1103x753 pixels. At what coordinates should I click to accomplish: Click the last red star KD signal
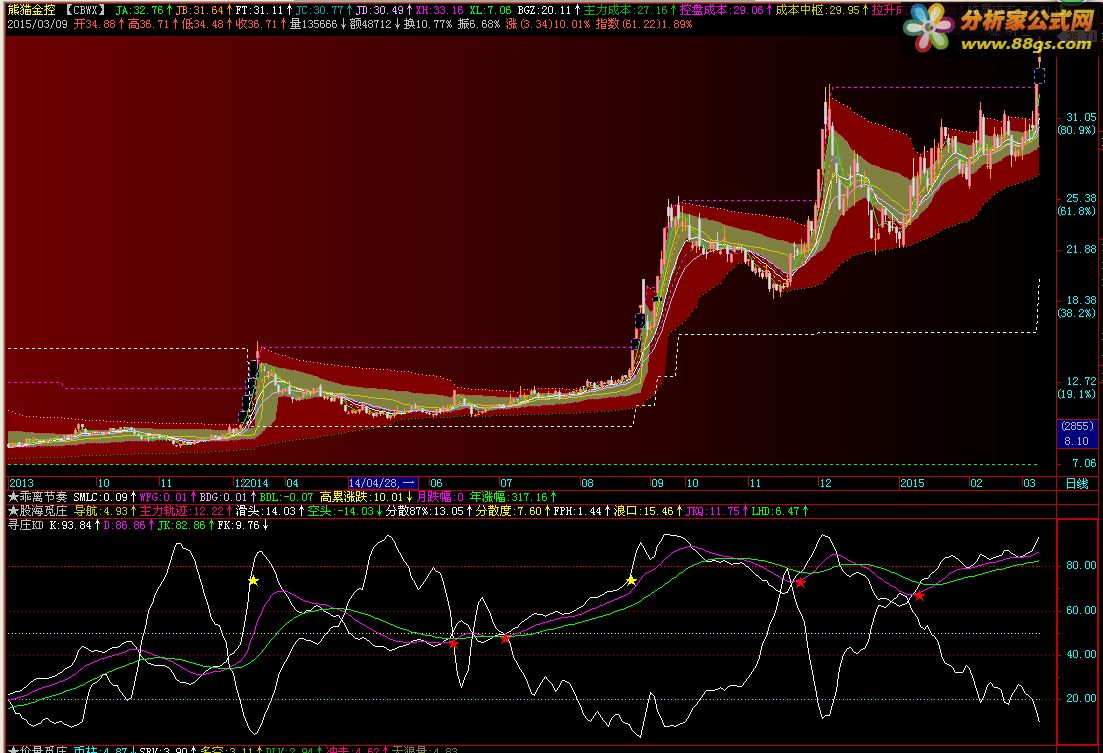click(919, 596)
